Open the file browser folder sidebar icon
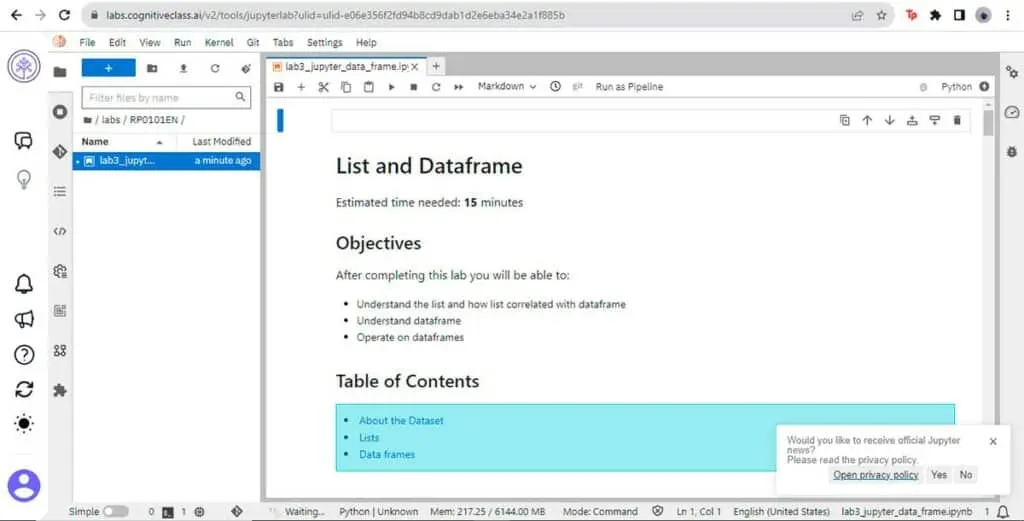This screenshot has width=1024, height=521. (60, 72)
